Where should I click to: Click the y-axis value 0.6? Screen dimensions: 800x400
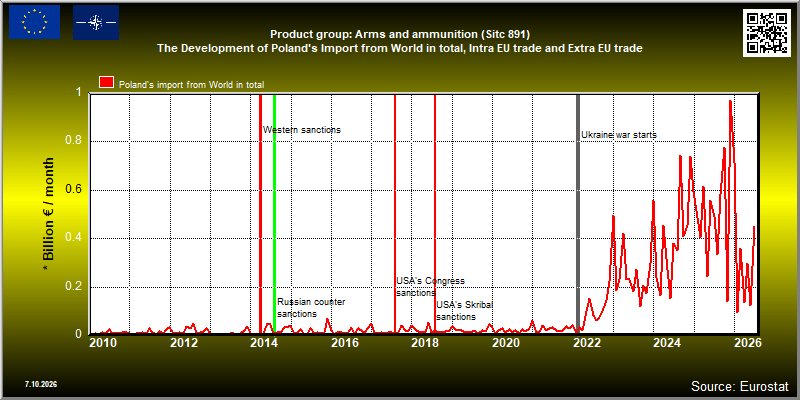click(x=74, y=190)
